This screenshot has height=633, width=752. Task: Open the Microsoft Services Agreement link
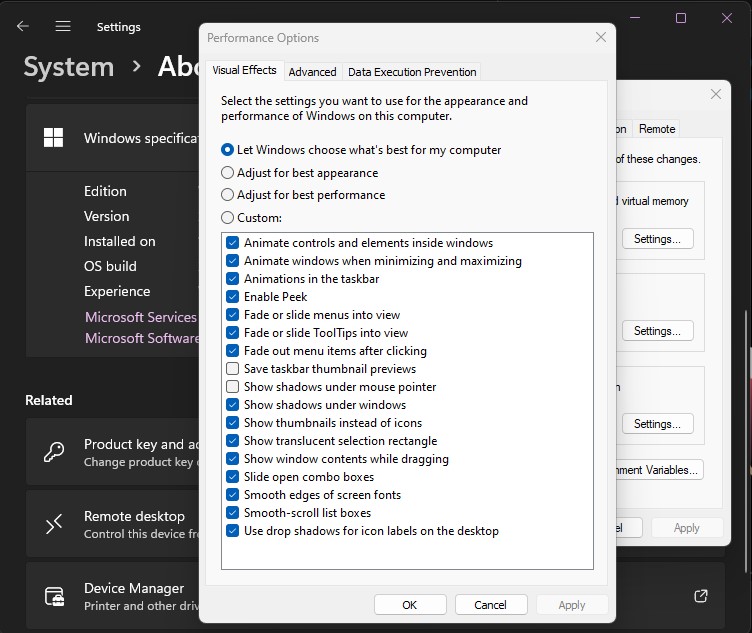coord(141,317)
